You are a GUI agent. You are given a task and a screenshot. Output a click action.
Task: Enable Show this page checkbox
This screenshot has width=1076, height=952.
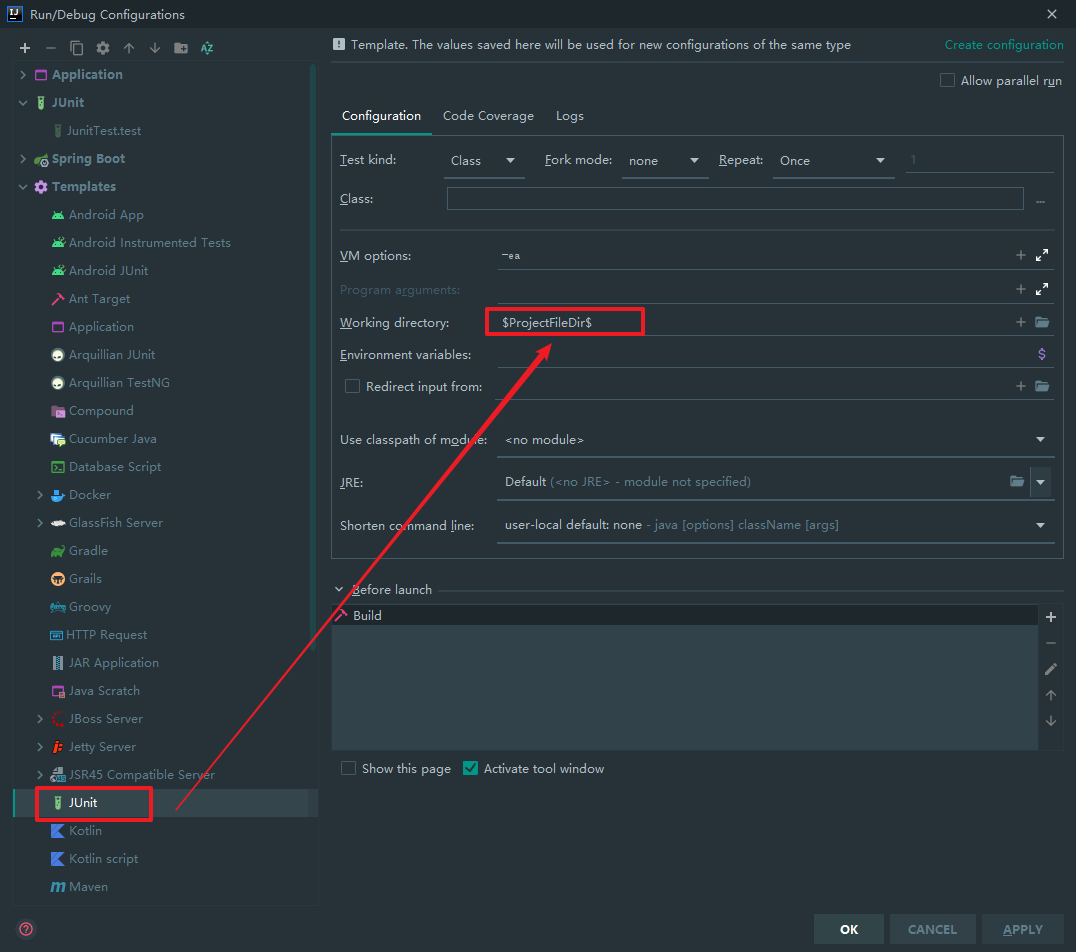[349, 769]
